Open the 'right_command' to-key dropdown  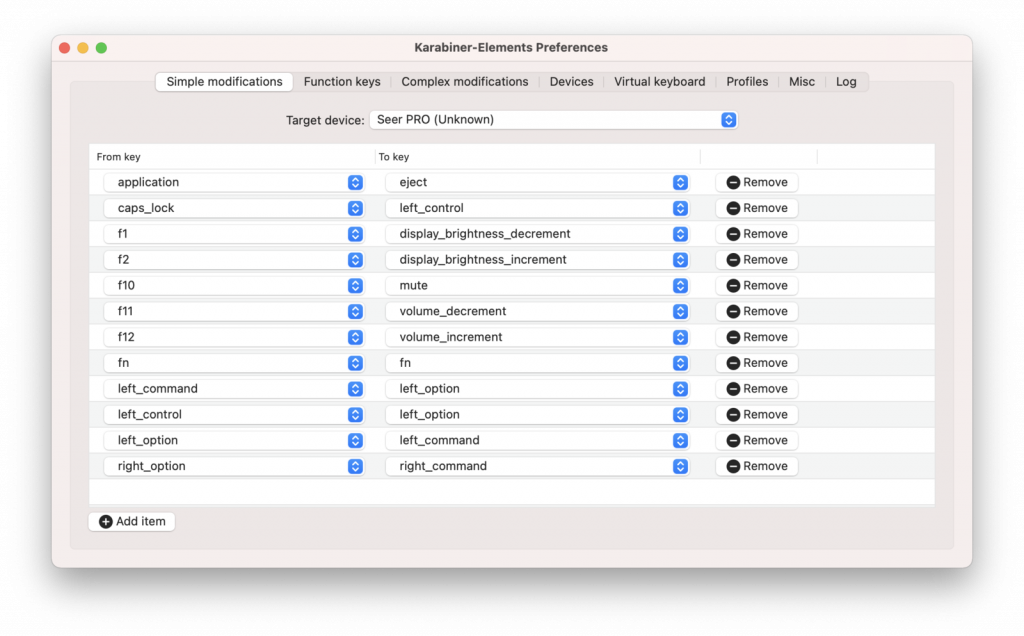point(537,466)
